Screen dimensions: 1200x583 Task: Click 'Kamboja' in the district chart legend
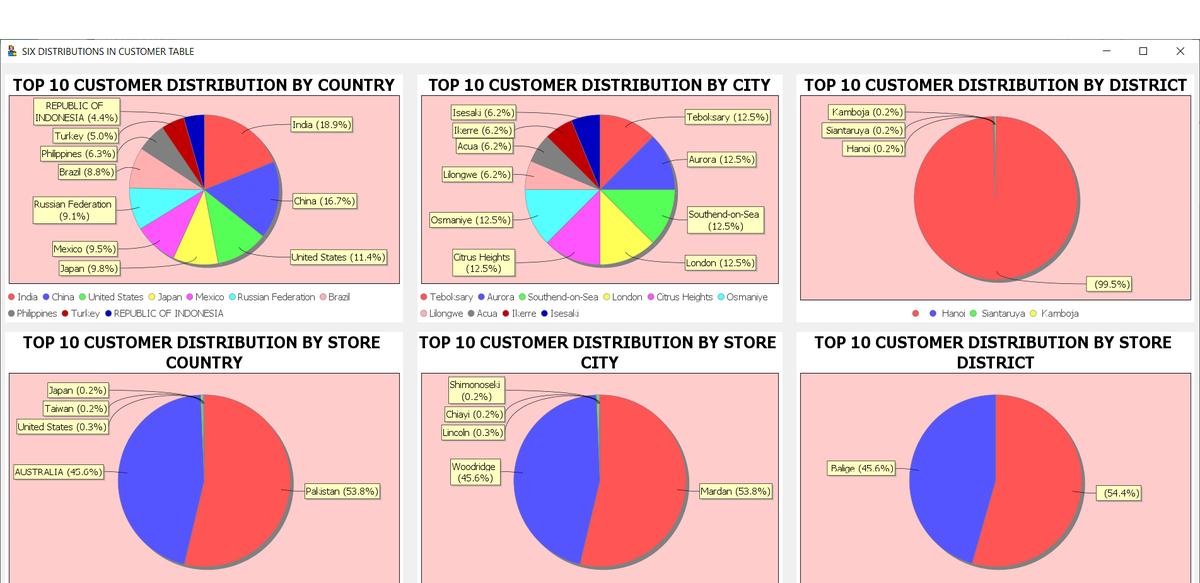click(x=1060, y=313)
